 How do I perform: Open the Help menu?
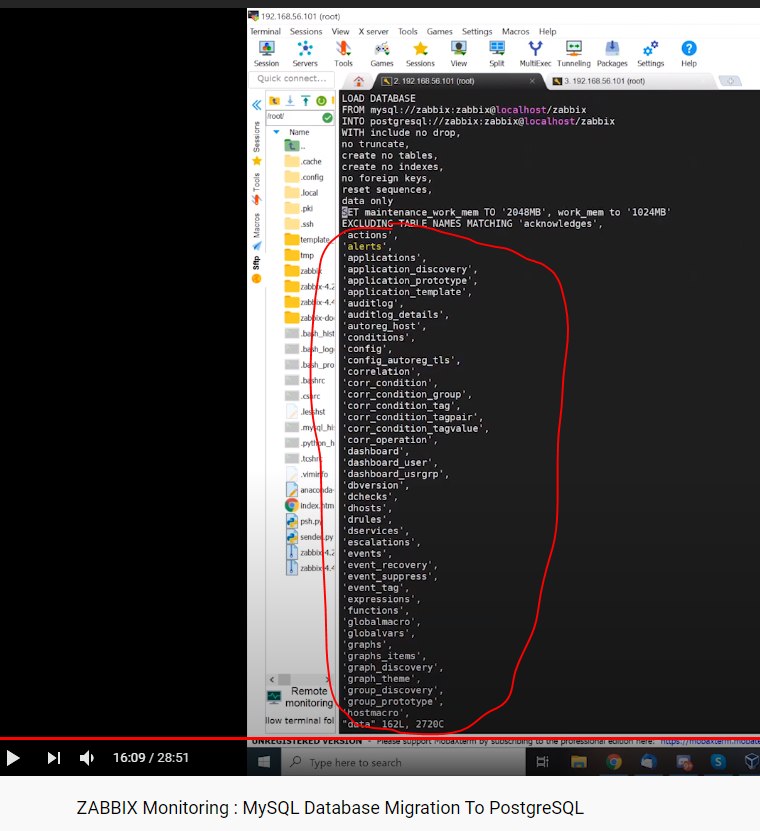[547, 31]
